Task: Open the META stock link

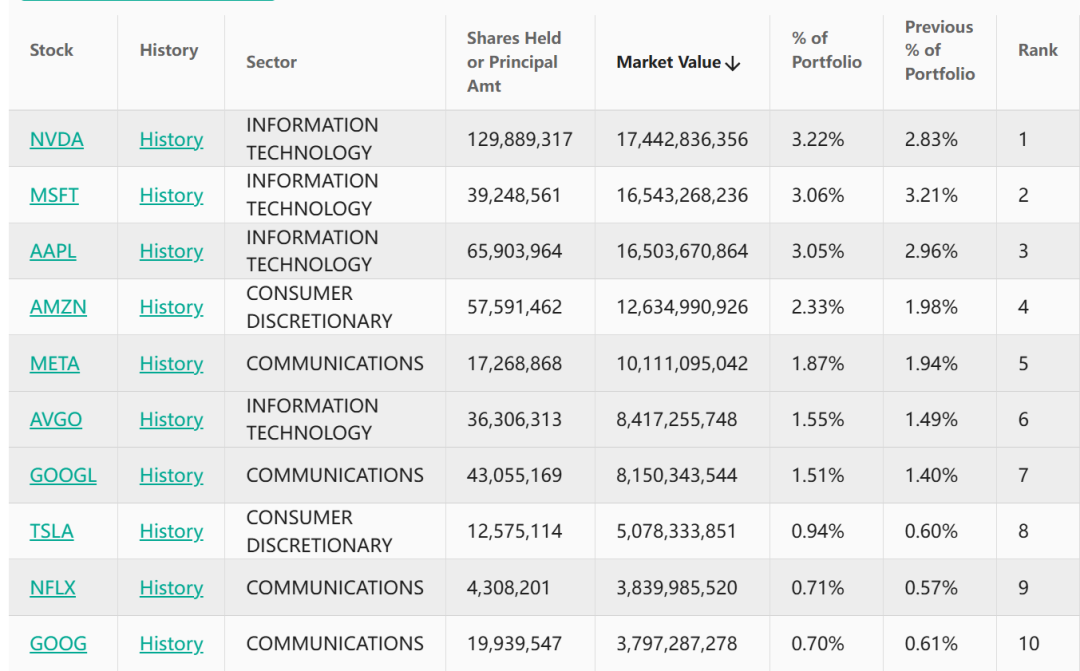Action: point(55,364)
